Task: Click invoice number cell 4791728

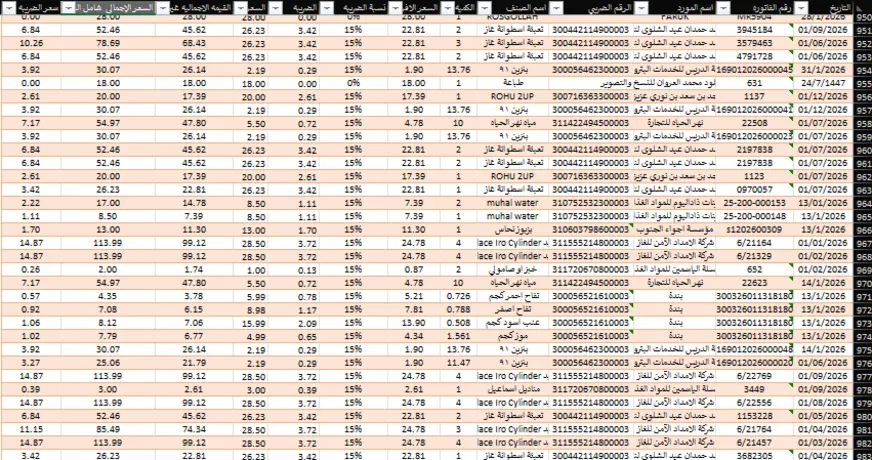Action: (x=755, y=56)
